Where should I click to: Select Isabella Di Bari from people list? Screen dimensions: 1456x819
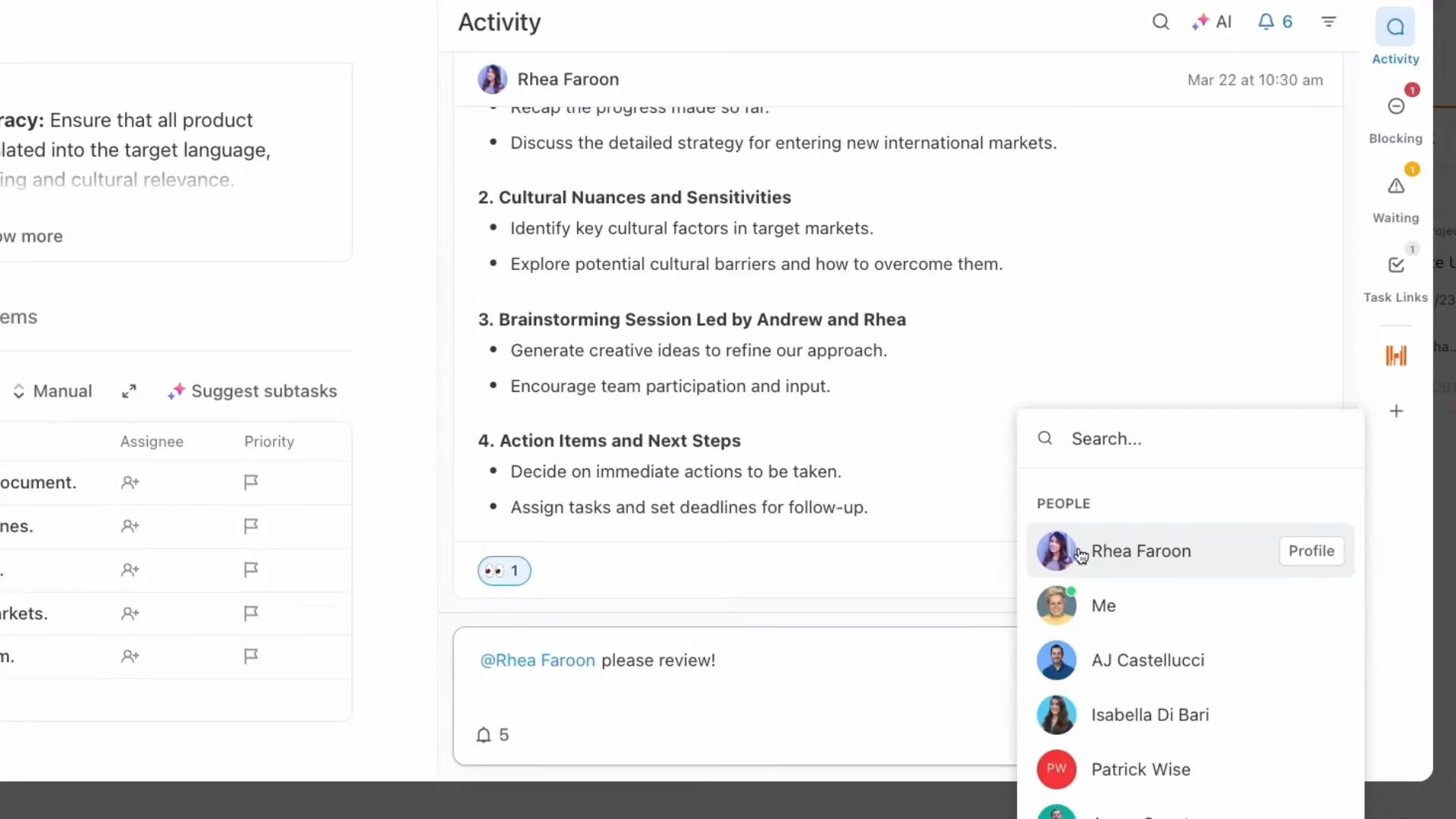pyautogui.click(x=1149, y=715)
